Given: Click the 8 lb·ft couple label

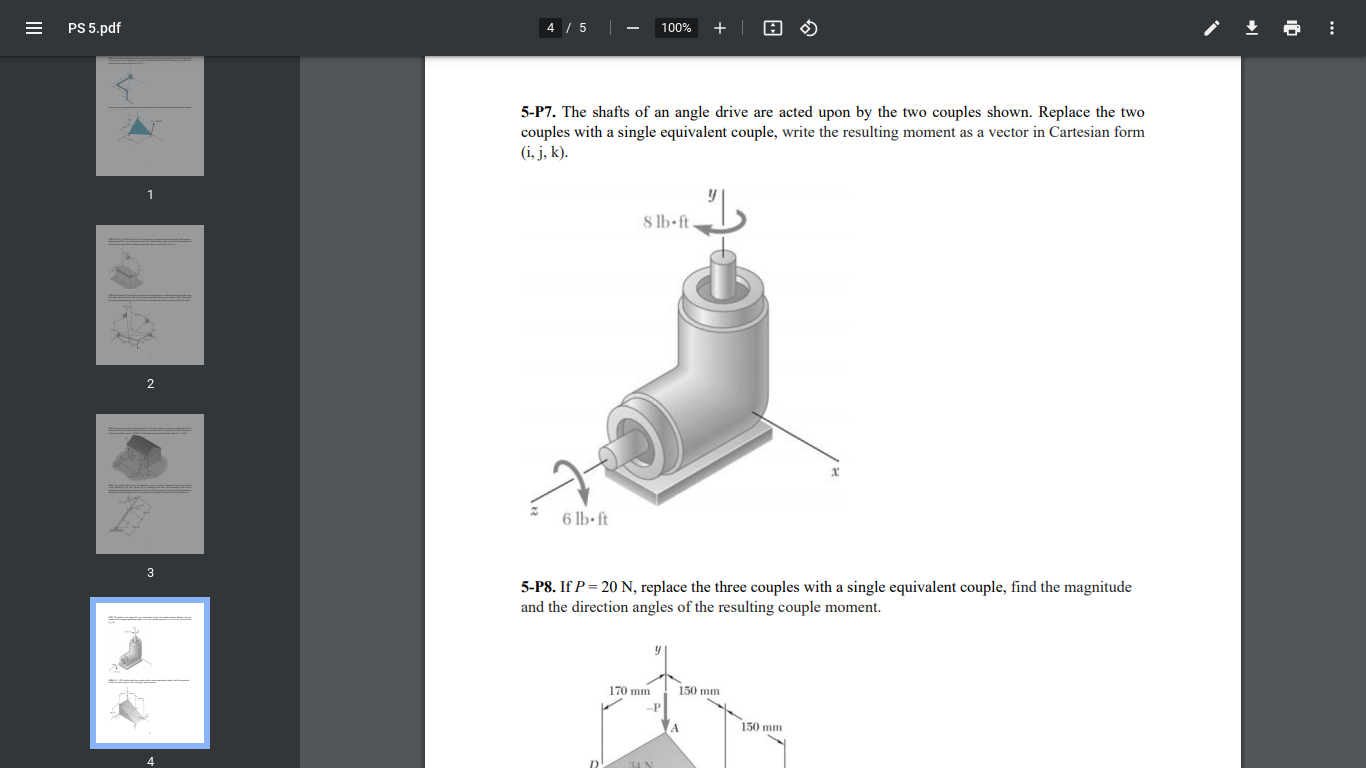Looking at the screenshot, I should [x=667, y=222].
